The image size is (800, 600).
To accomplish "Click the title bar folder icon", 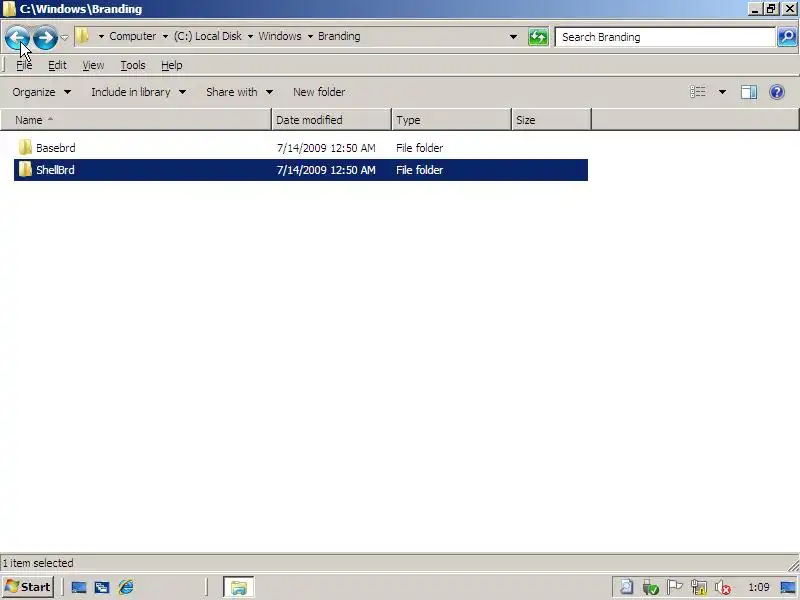I will [9, 9].
